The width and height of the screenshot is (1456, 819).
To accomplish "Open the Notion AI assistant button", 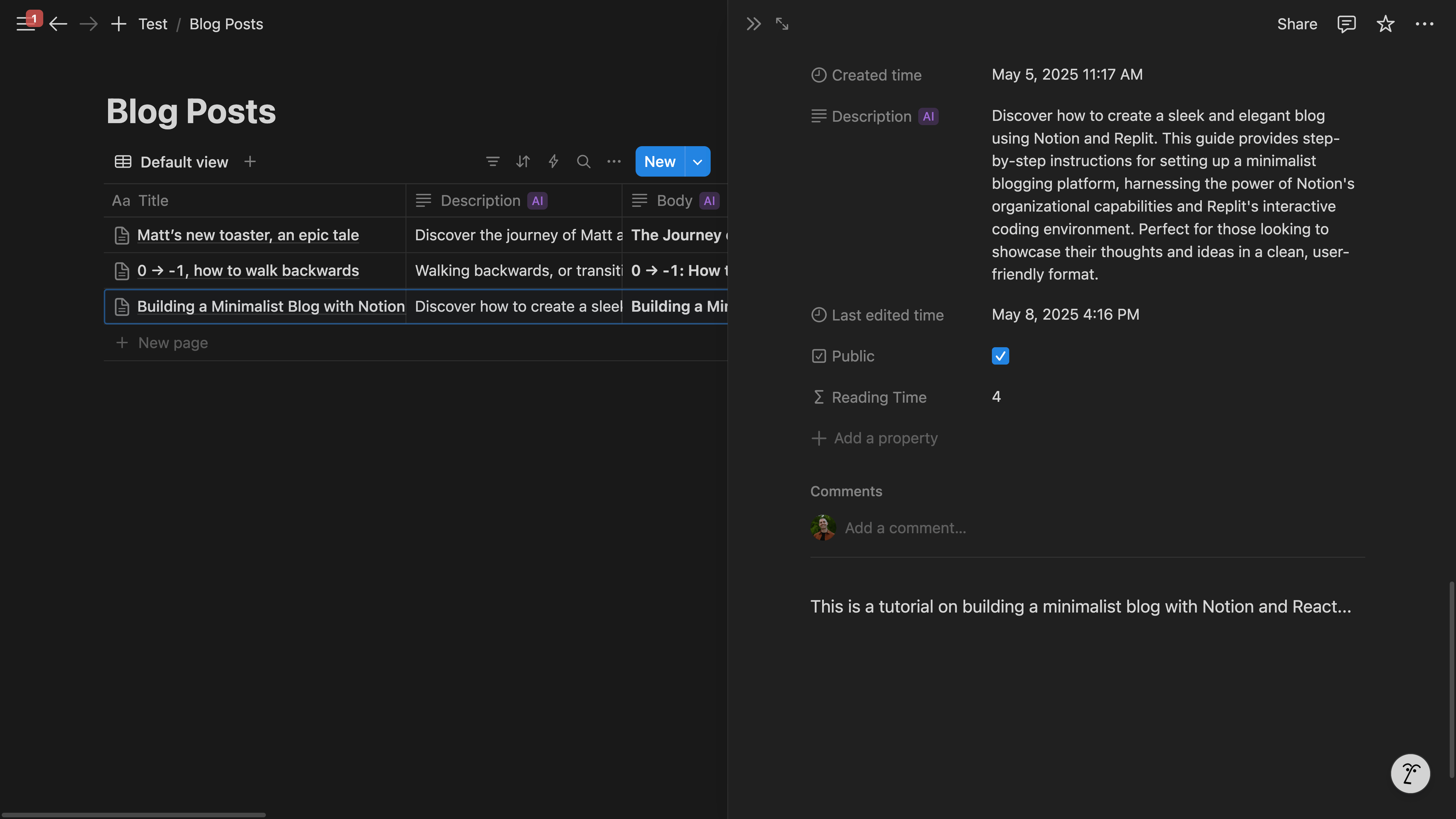I will [1410, 774].
